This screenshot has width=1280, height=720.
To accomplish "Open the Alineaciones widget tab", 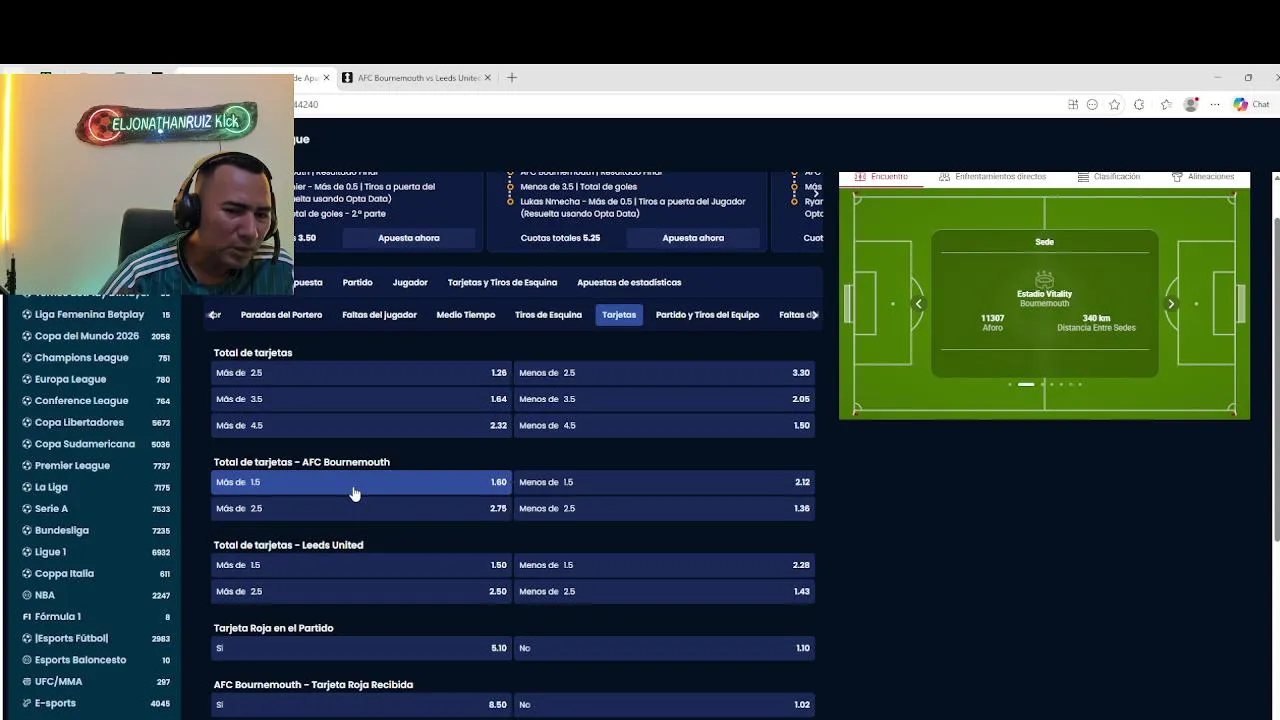I will click(x=1203, y=177).
